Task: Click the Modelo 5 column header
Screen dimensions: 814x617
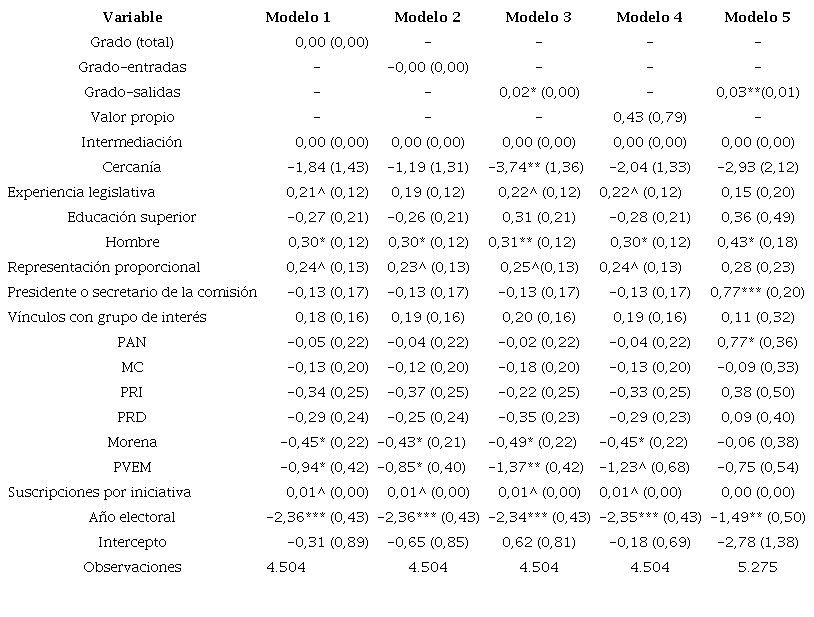Action: coord(757,17)
